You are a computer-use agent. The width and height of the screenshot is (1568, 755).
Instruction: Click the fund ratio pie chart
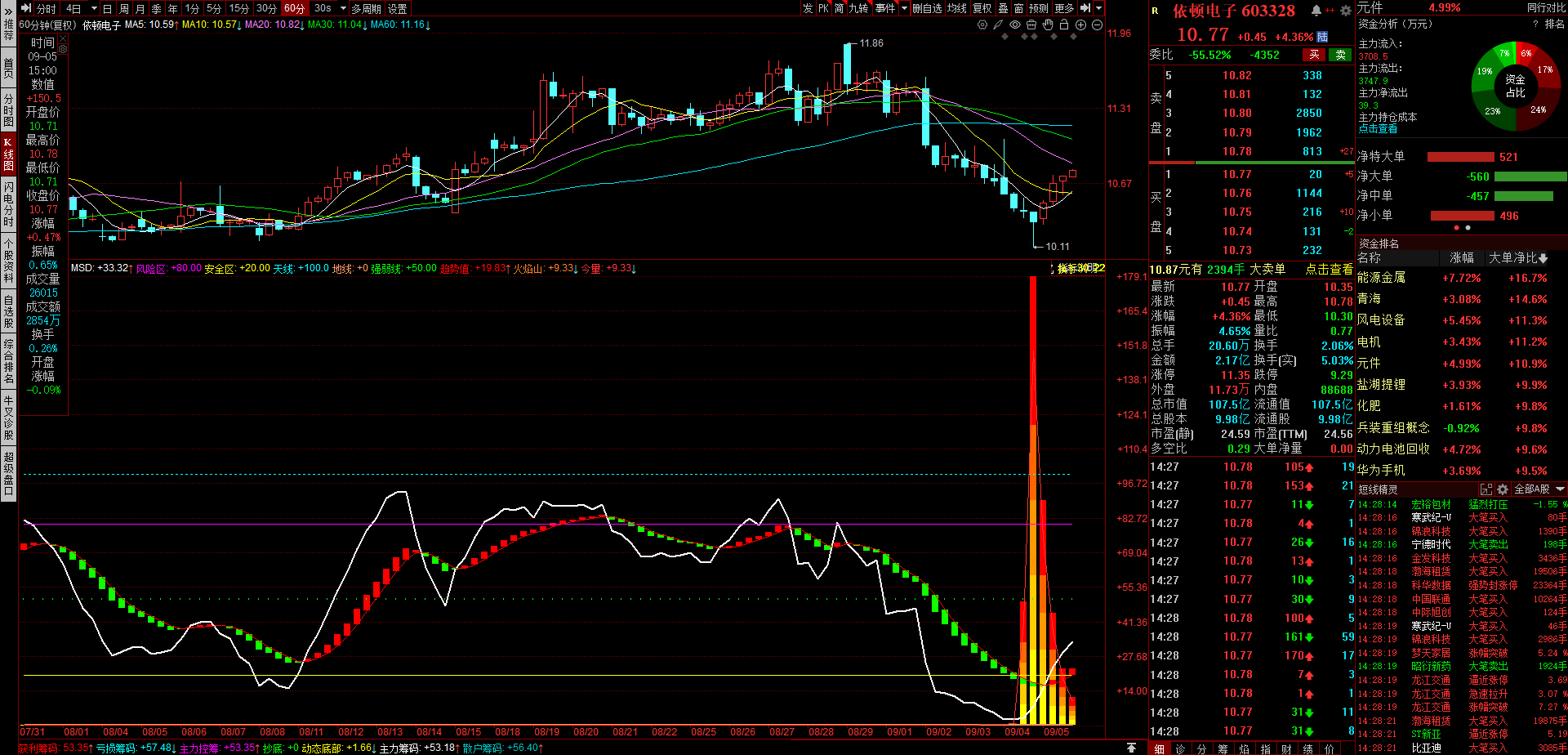tap(1515, 85)
